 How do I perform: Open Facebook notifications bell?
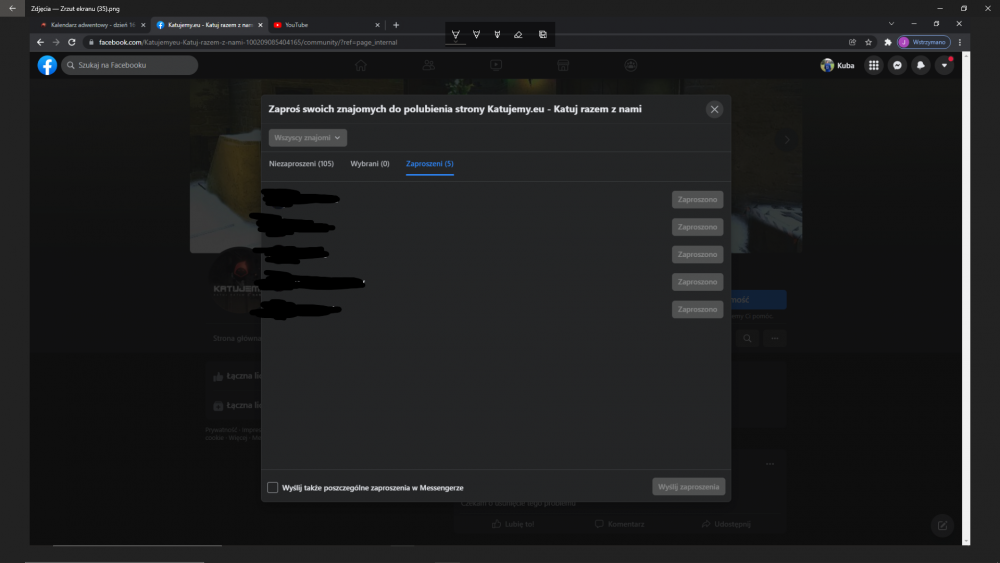point(921,65)
